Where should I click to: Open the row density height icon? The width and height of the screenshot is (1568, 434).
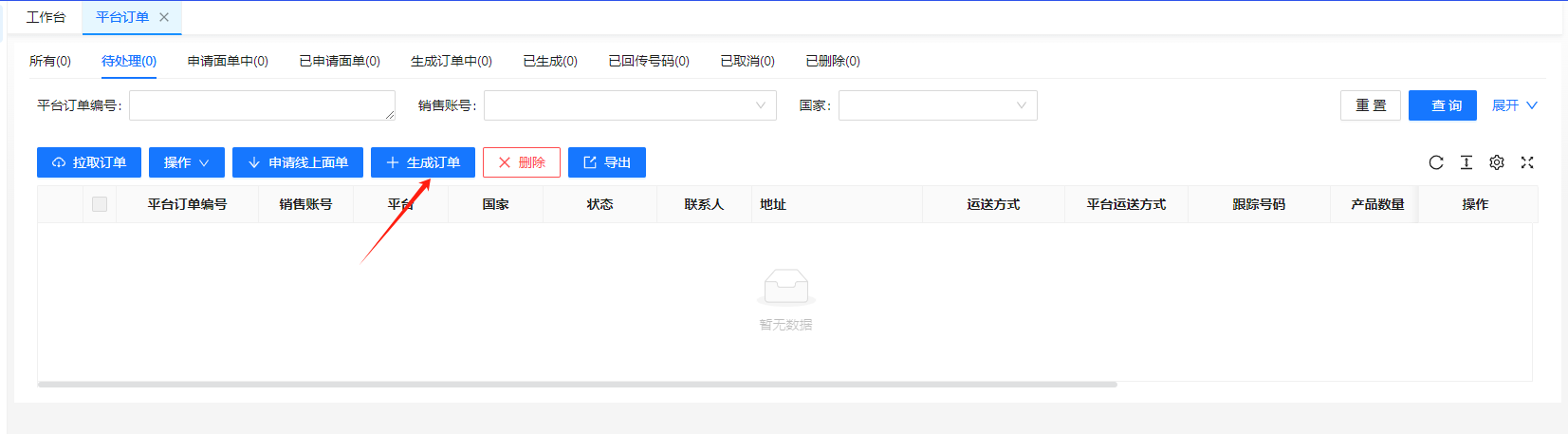(x=1467, y=162)
